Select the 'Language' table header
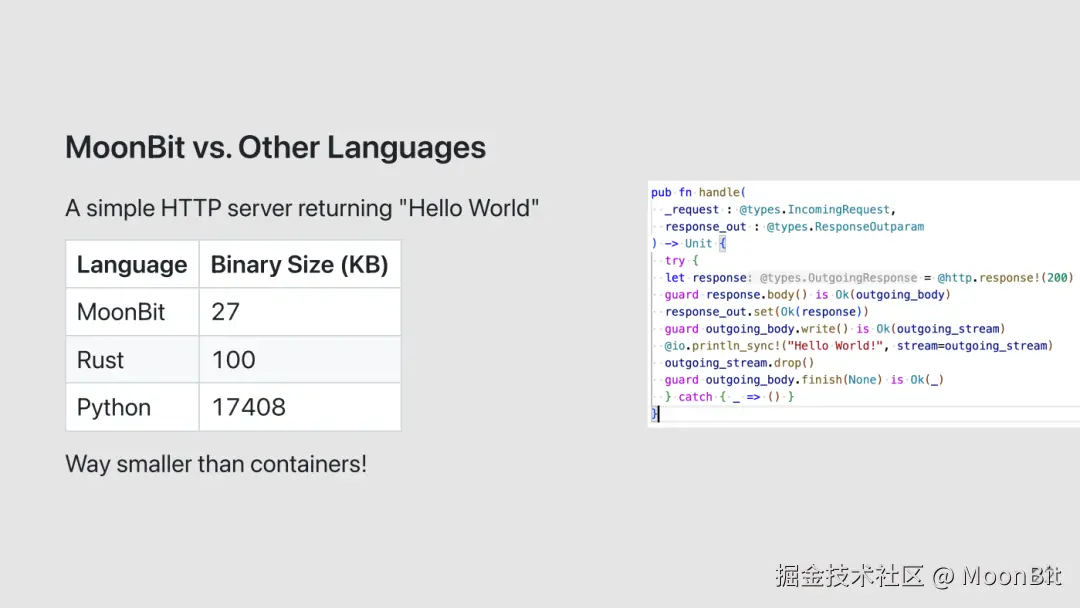Viewport: 1080px width, 608px height. 132,264
